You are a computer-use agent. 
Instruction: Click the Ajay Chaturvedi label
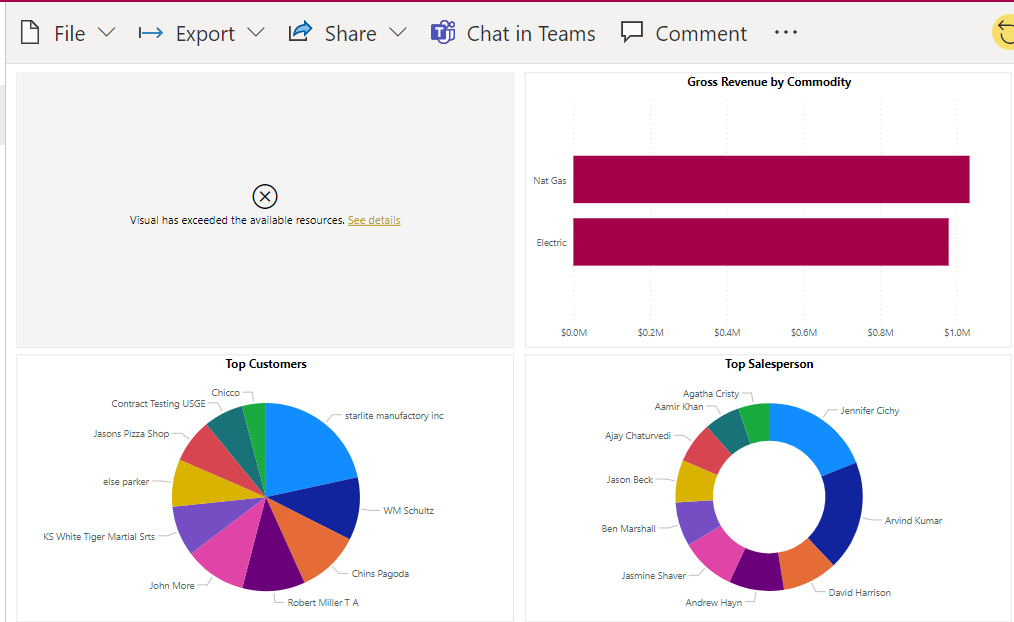tap(638, 436)
